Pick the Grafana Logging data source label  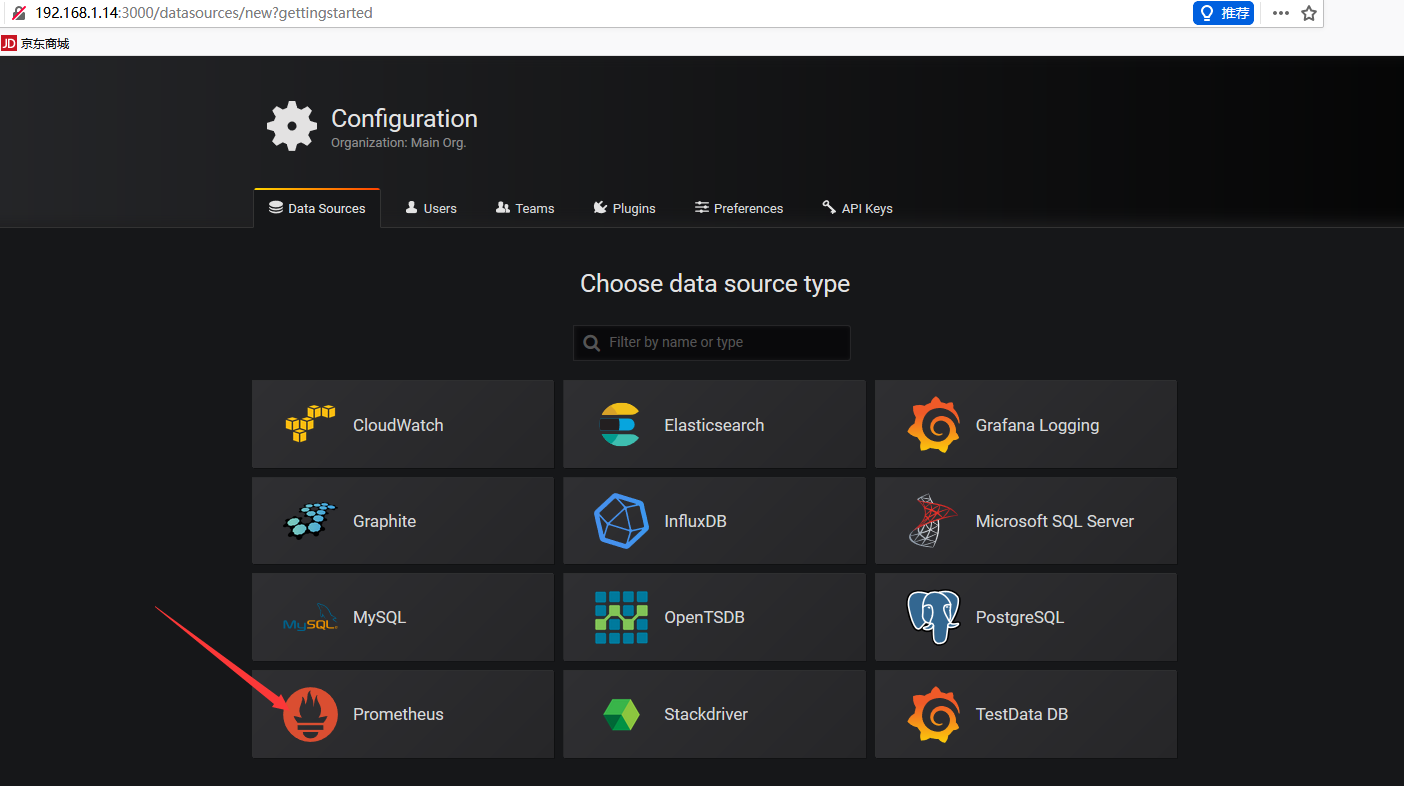pos(1037,425)
